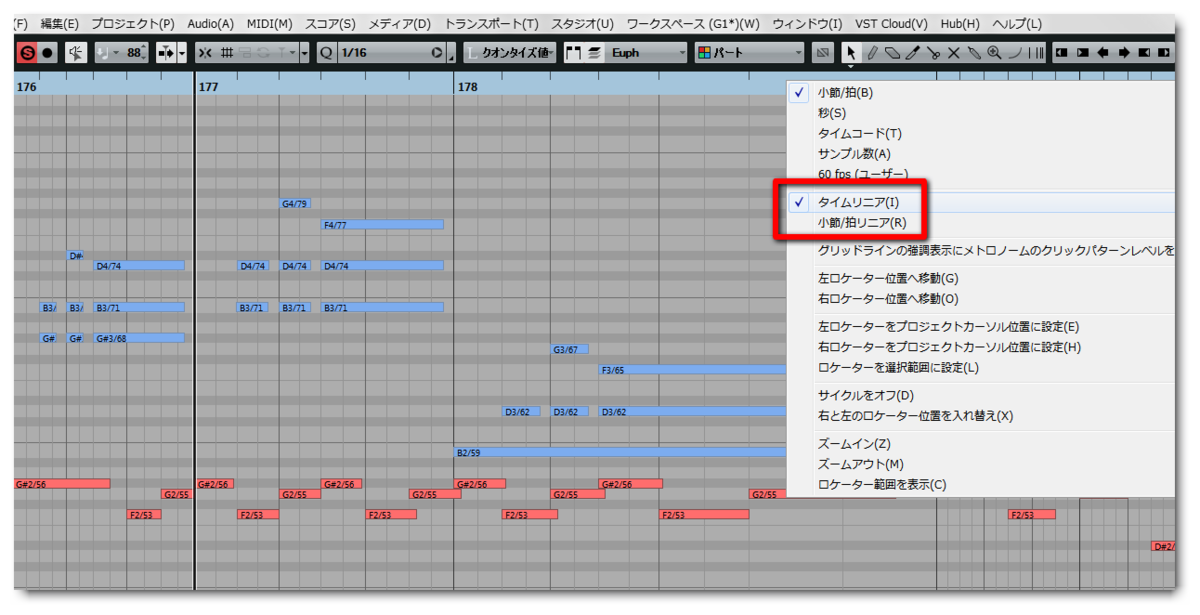This screenshot has width=1200, height=615.
Task: Toggle the red Solo Editor button
Action: (x=25, y=53)
